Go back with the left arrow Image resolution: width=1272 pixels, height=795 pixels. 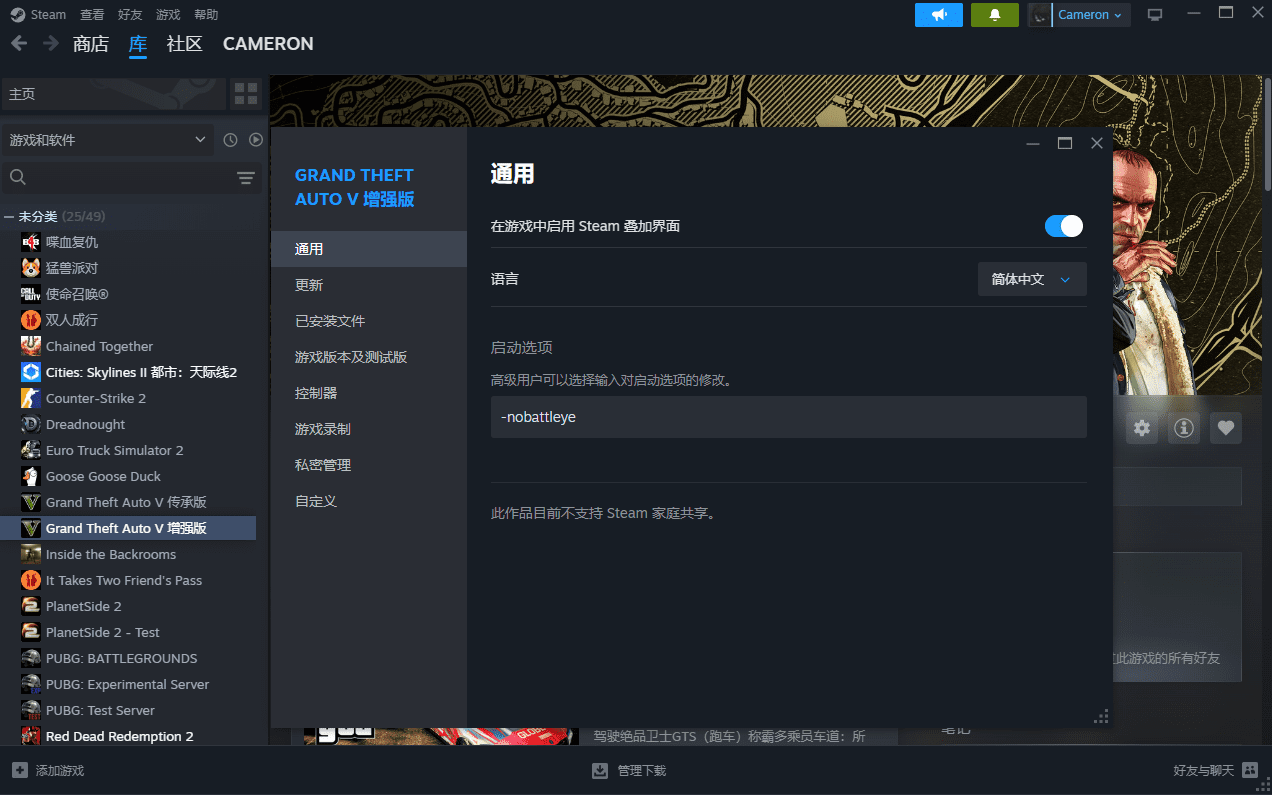click(20, 43)
